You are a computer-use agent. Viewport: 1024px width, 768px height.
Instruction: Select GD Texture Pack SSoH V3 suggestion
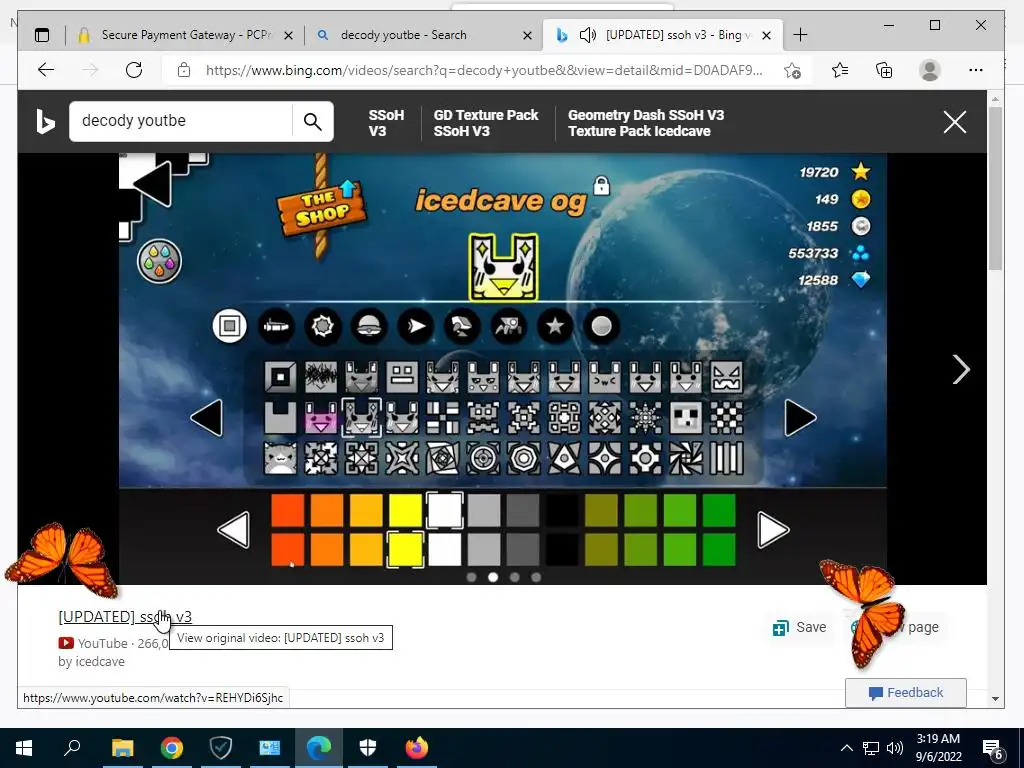486,123
